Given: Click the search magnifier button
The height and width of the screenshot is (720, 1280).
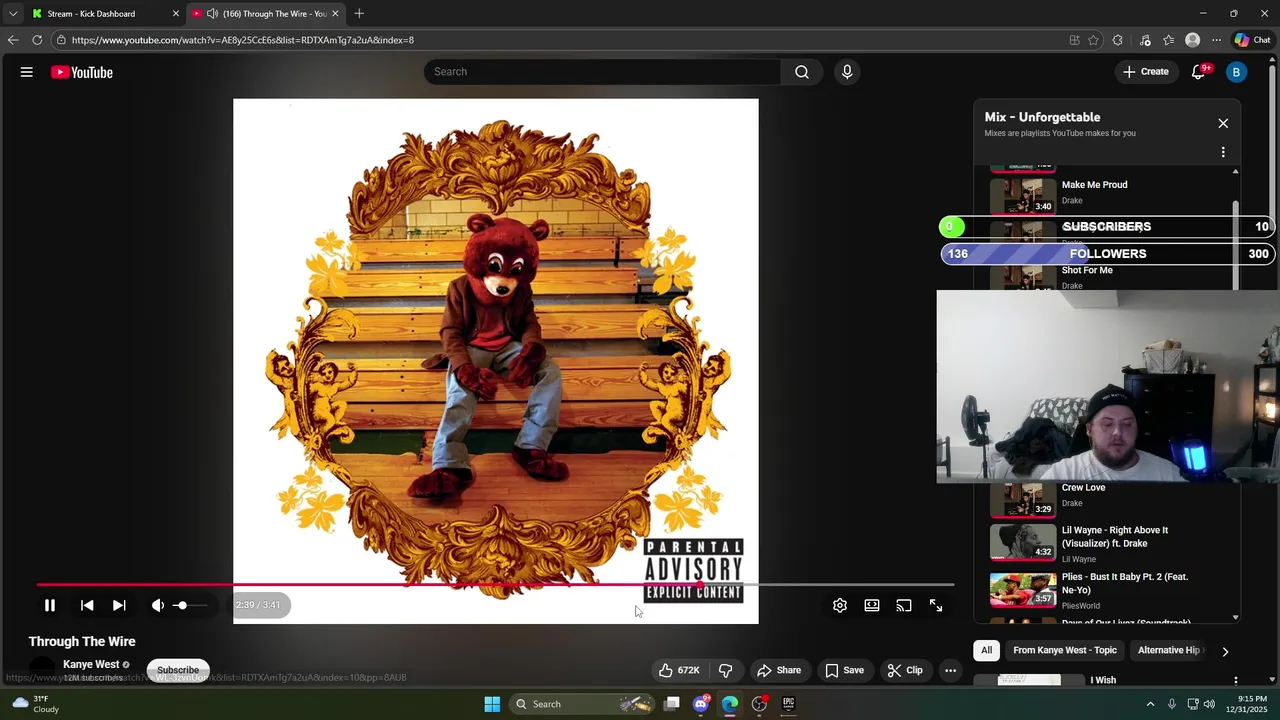Looking at the screenshot, I should [802, 72].
